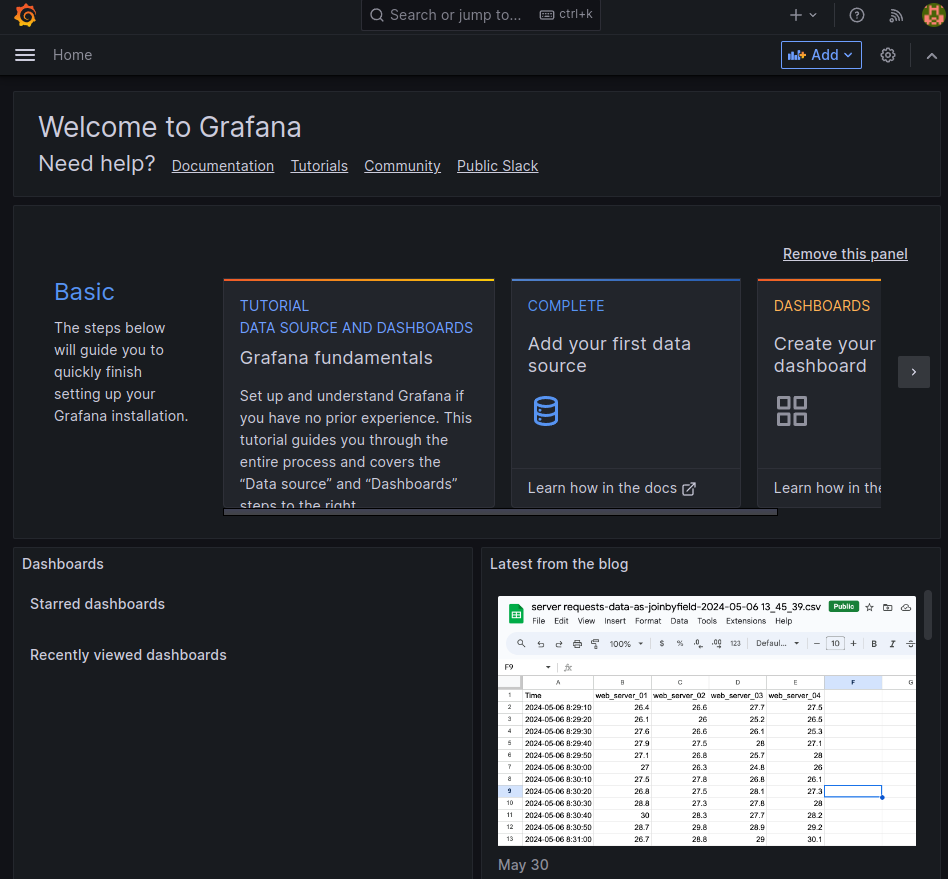Image resolution: width=948 pixels, height=879 pixels.
Task: Click the Grafana logo icon
Action: click(x=26, y=15)
